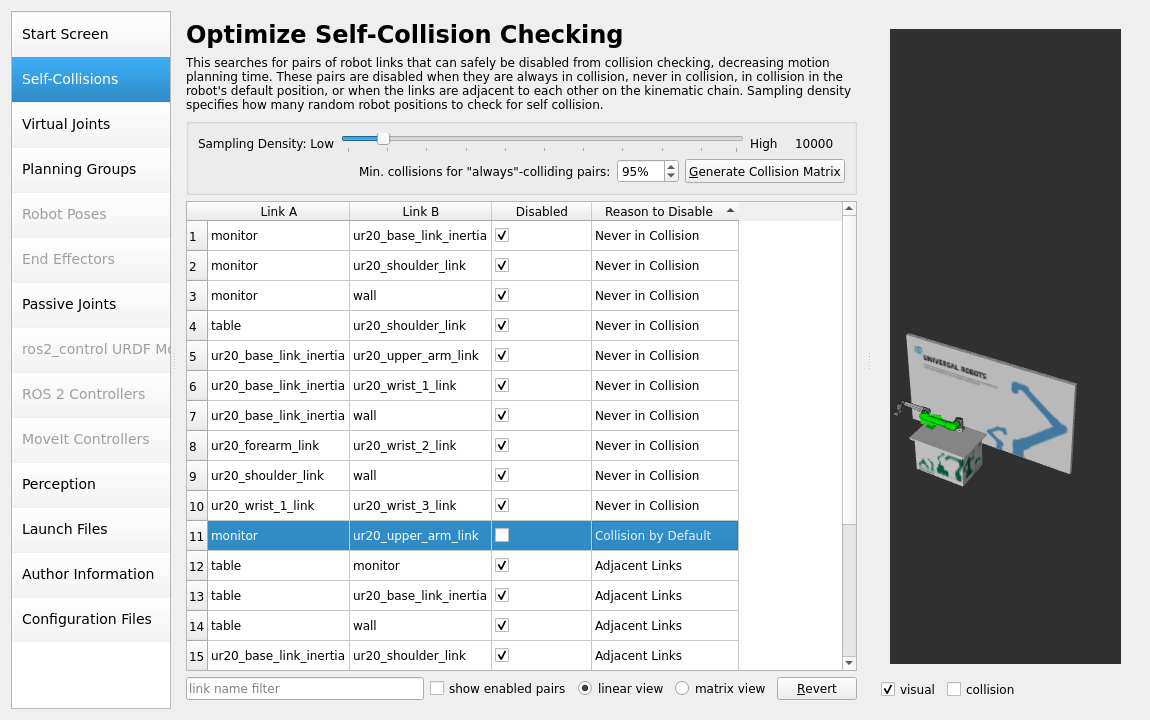
Task: Click scrollbar up arrow of collision table
Action: [x=849, y=209]
